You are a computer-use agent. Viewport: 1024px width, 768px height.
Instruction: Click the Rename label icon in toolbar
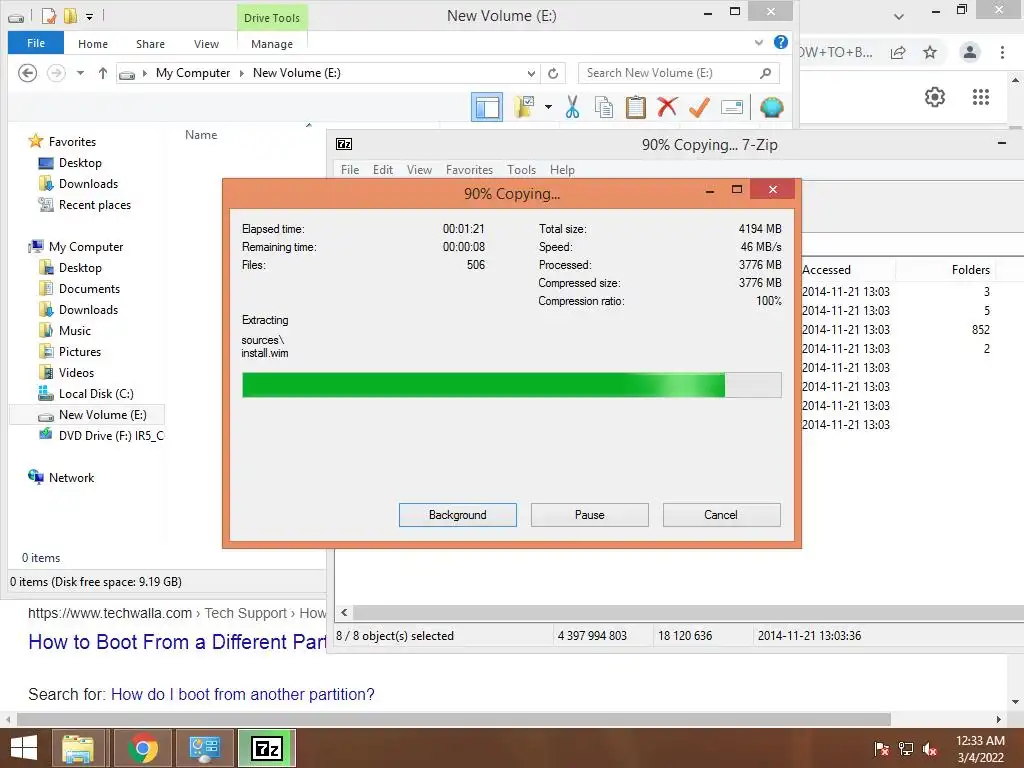pos(731,107)
